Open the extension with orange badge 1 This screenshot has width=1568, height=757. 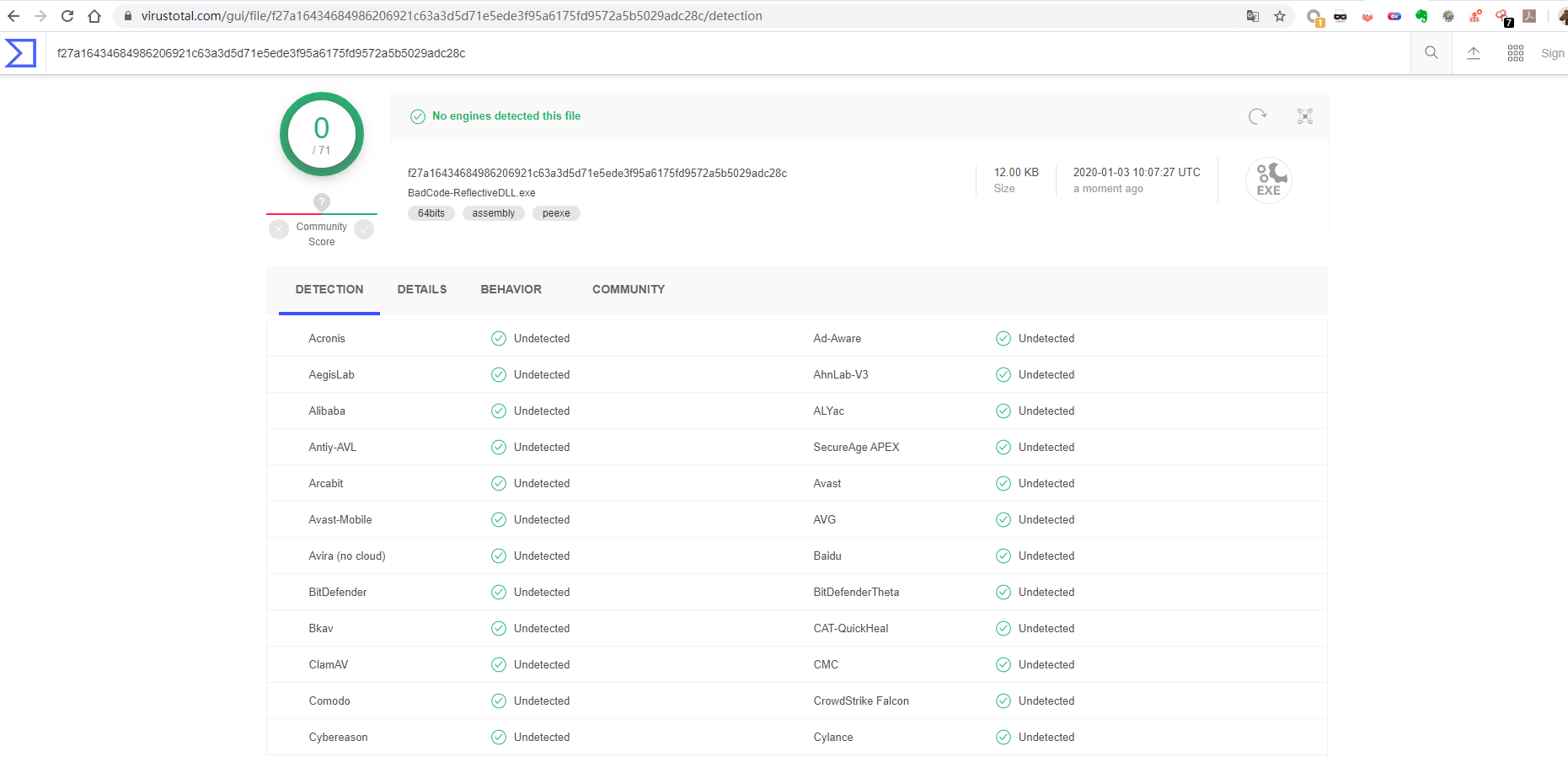point(1314,17)
